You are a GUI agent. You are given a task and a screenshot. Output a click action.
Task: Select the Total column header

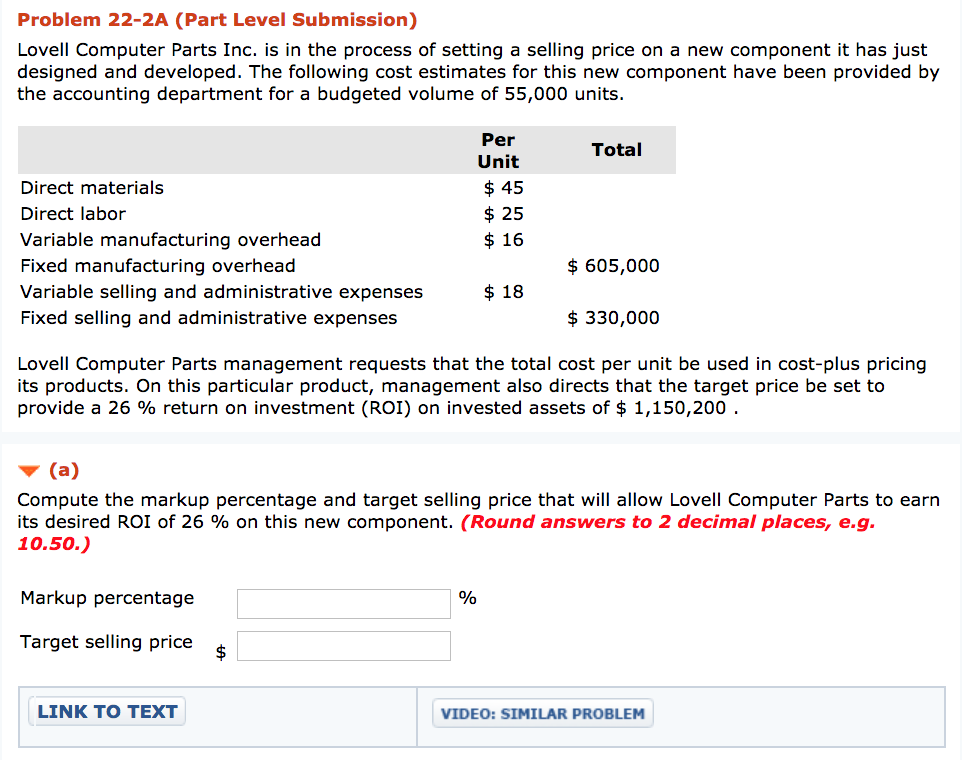[x=616, y=150]
